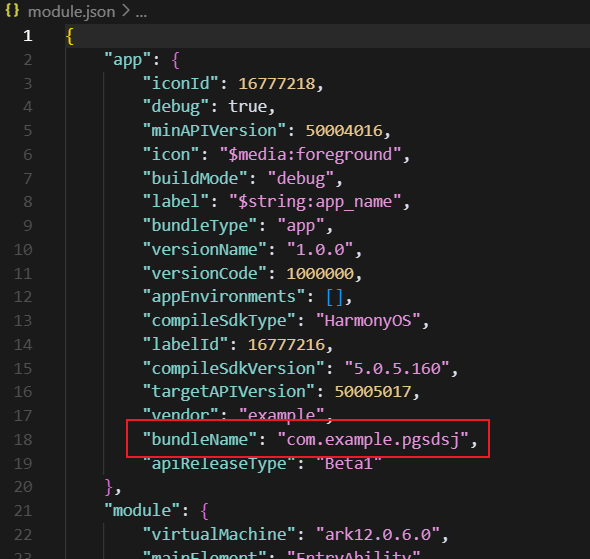Image resolution: width=590 pixels, height=559 pixels.
Task: Select line number 1 in the gutter
Action: click(x=27, y=36)
